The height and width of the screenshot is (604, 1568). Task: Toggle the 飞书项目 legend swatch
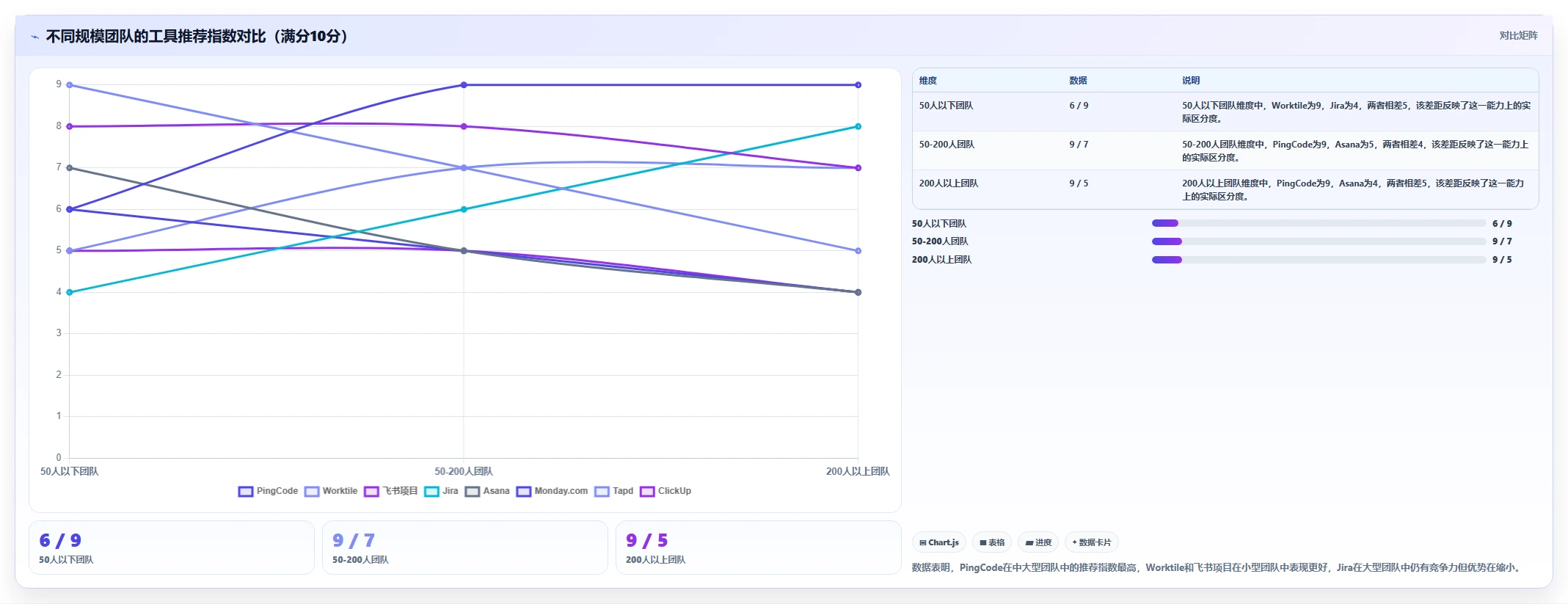(371, 492)
